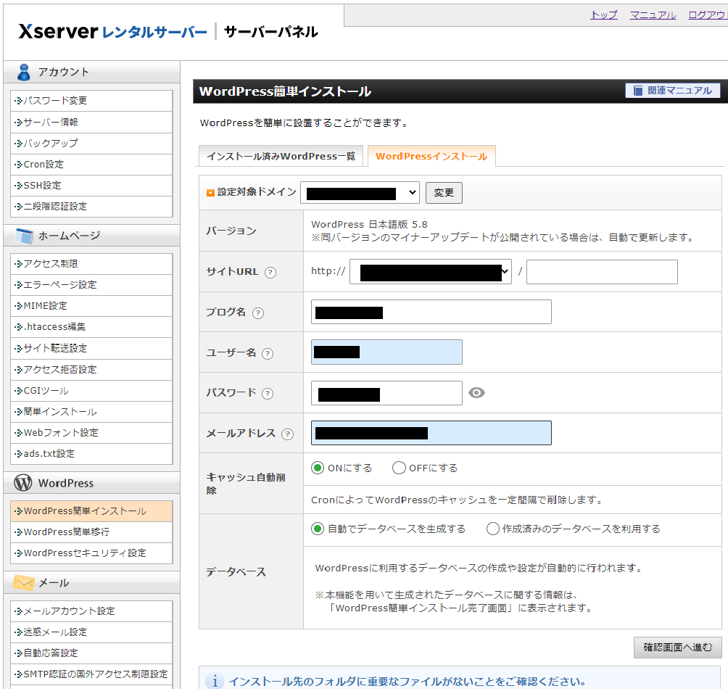728x689 pixels.
Task: Open .htaccess編集 in sidebar
Action: 91,327
